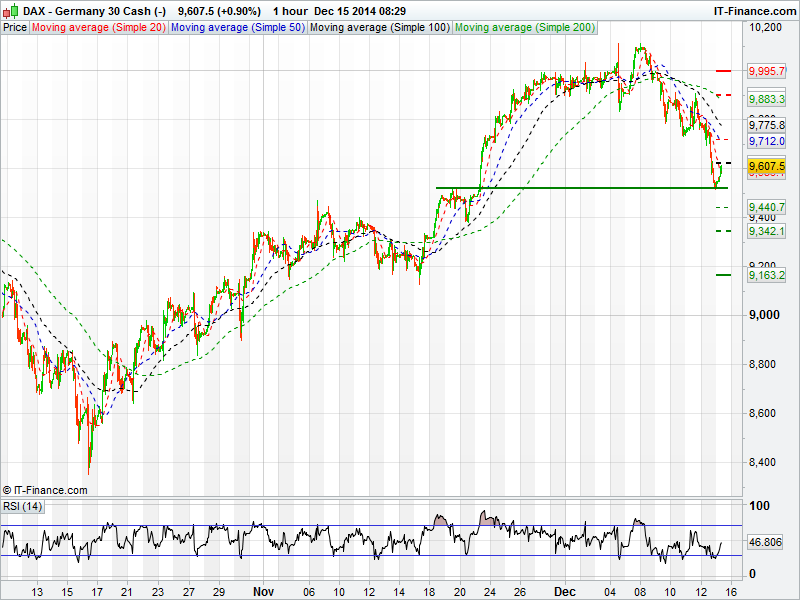800x600 pixels.
Task: Click the Price legend label
Action: tap(15, 28)
